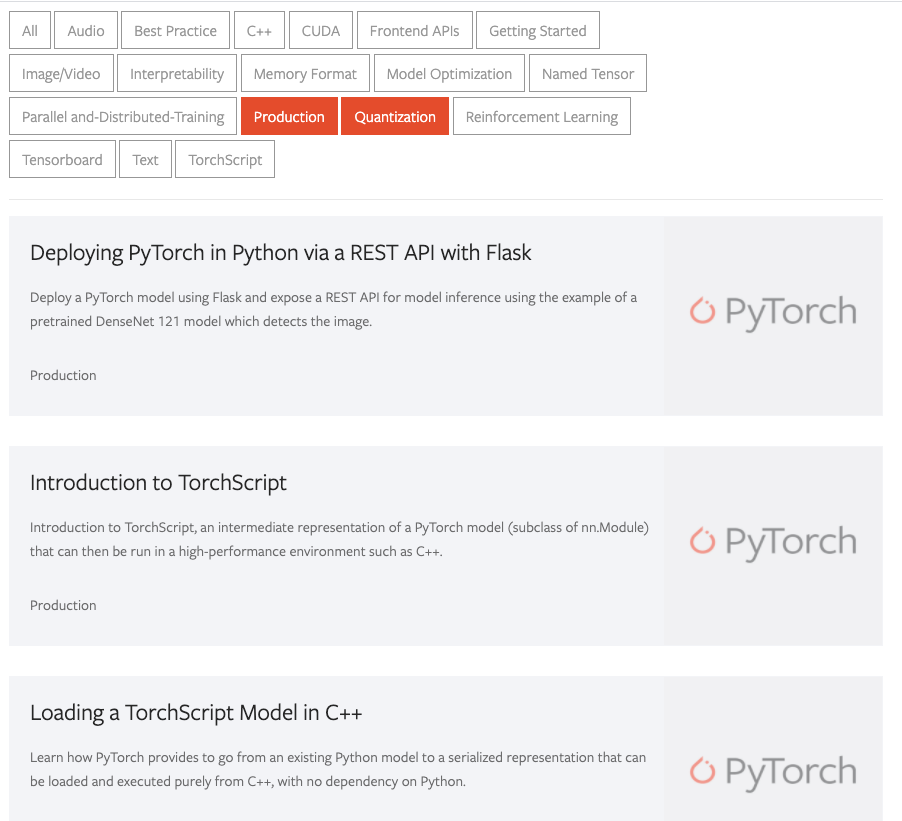Toggle off the Quantization filter tag
Viewport: 902px width, 821px height.
[x=395, y=117]
